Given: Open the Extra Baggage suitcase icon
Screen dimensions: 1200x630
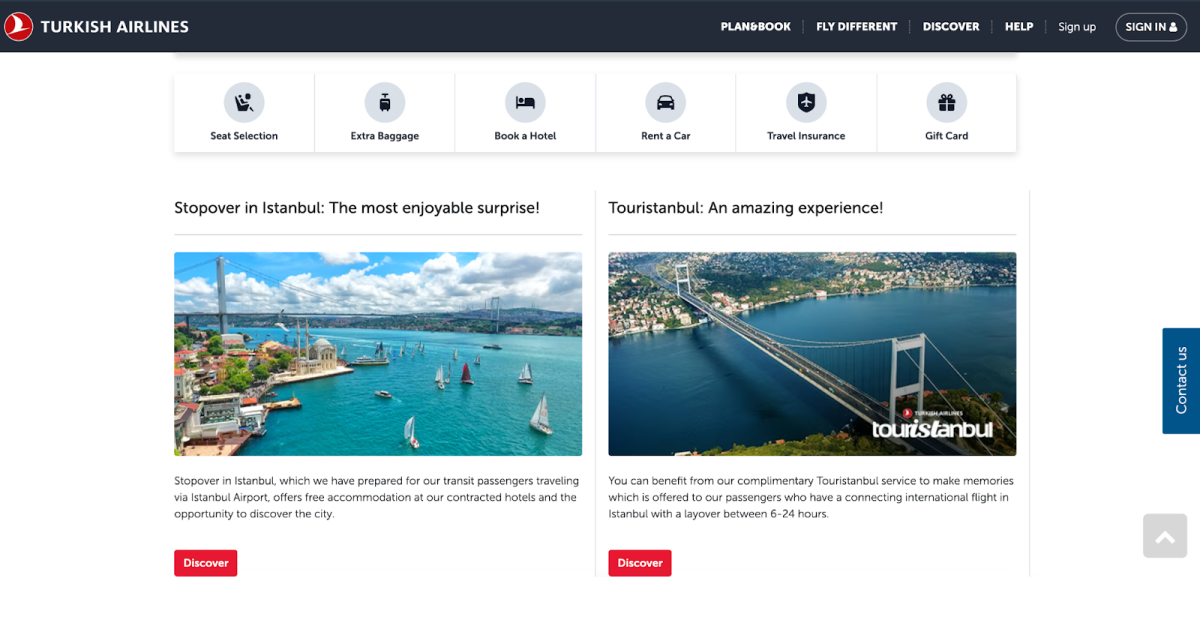Looking at the screenshot, I should coord(385,102).
